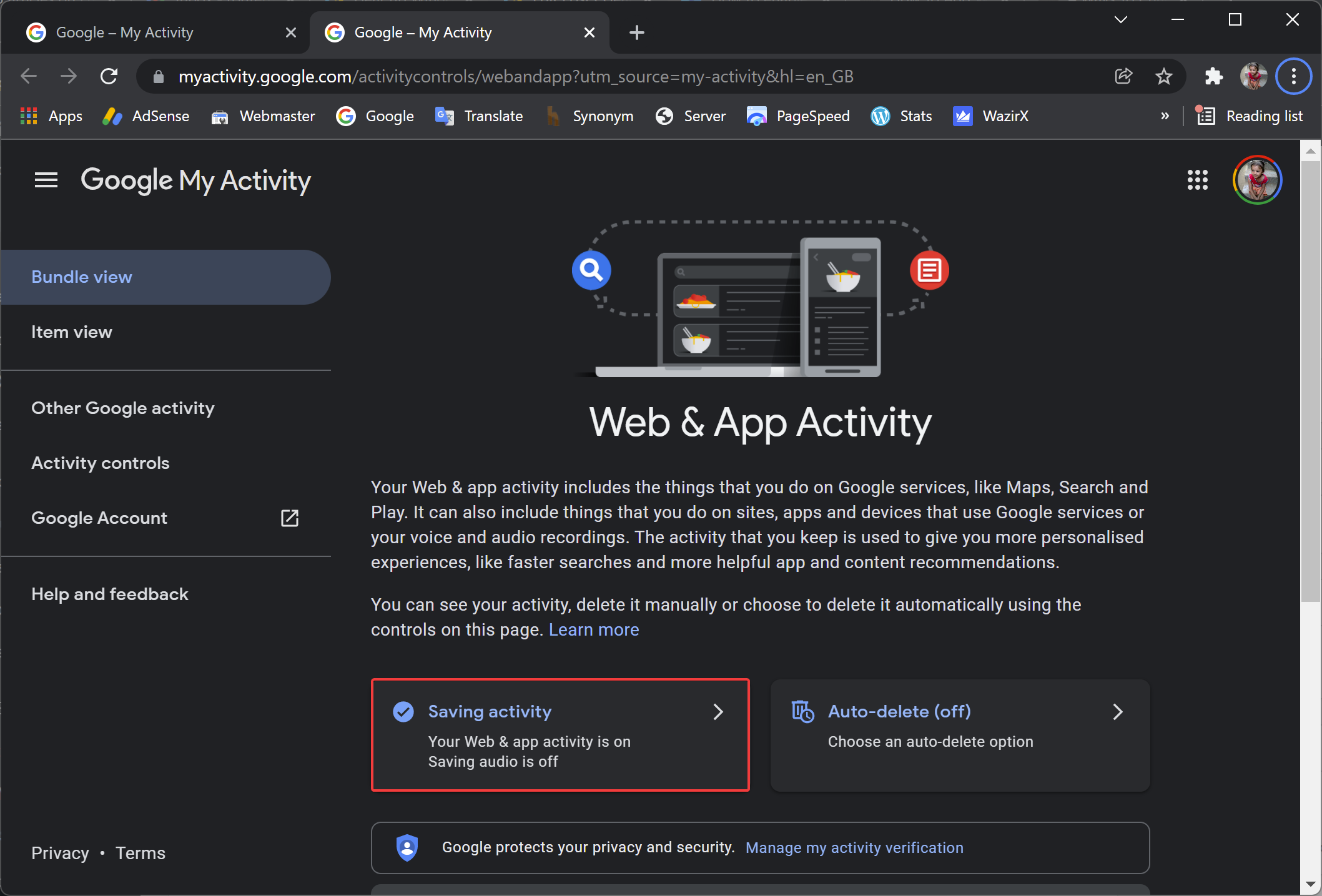The width and height of the screenshot is (1322, 896).
Task: Go forward to the next page
Action: click(69, 76)
